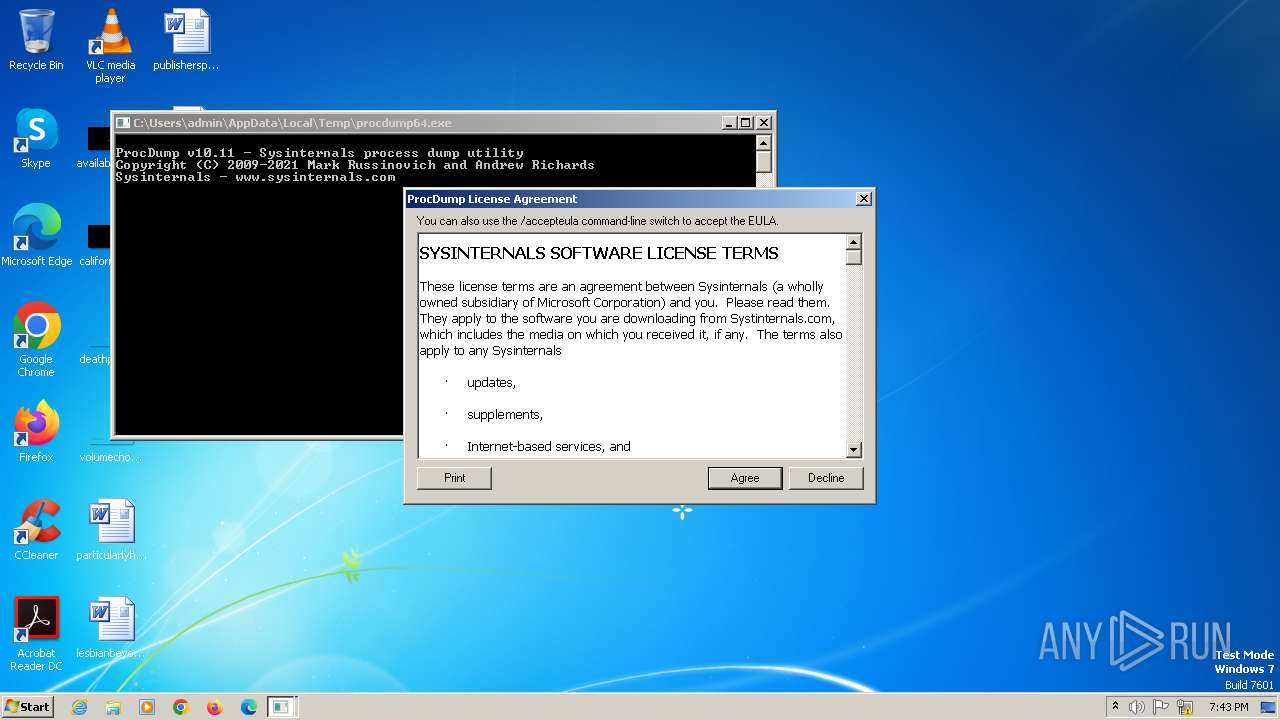Click the license text scrollbar thumb

coord(854,257)
